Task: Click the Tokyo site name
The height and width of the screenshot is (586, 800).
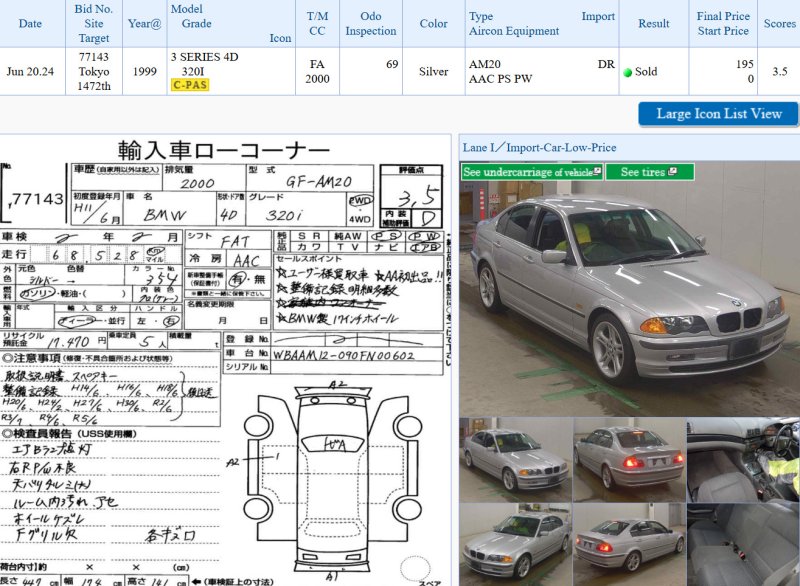Action: click(94, 71)
